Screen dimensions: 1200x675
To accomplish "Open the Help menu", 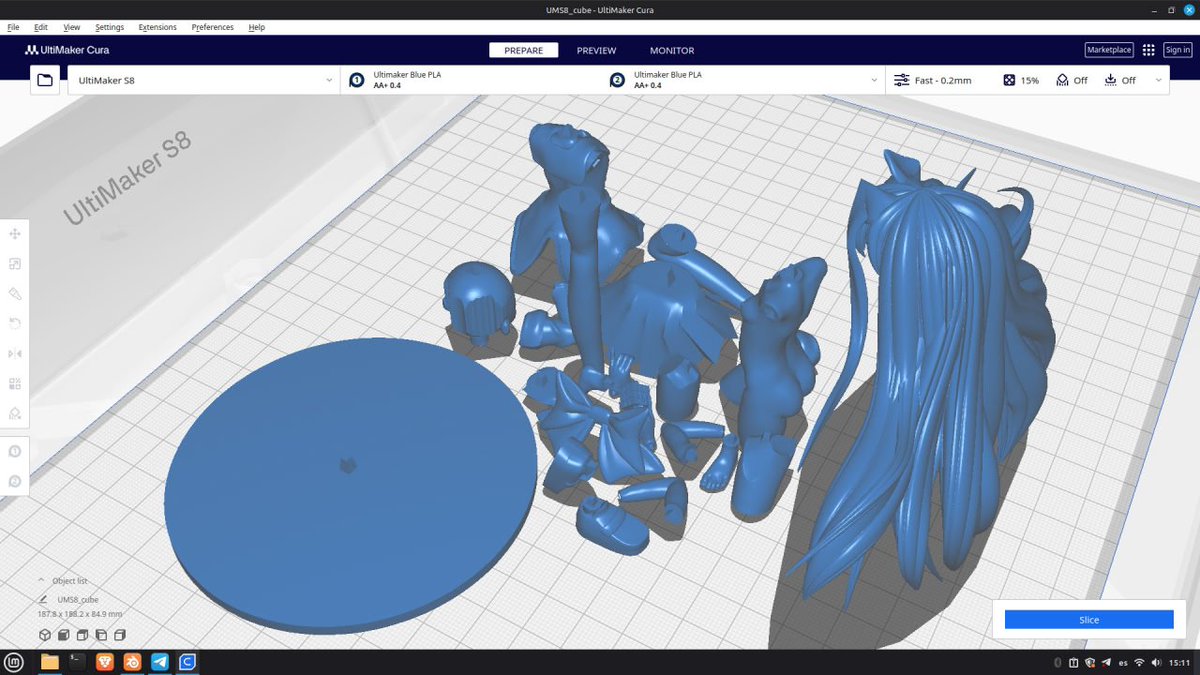I will click(257, 27).
